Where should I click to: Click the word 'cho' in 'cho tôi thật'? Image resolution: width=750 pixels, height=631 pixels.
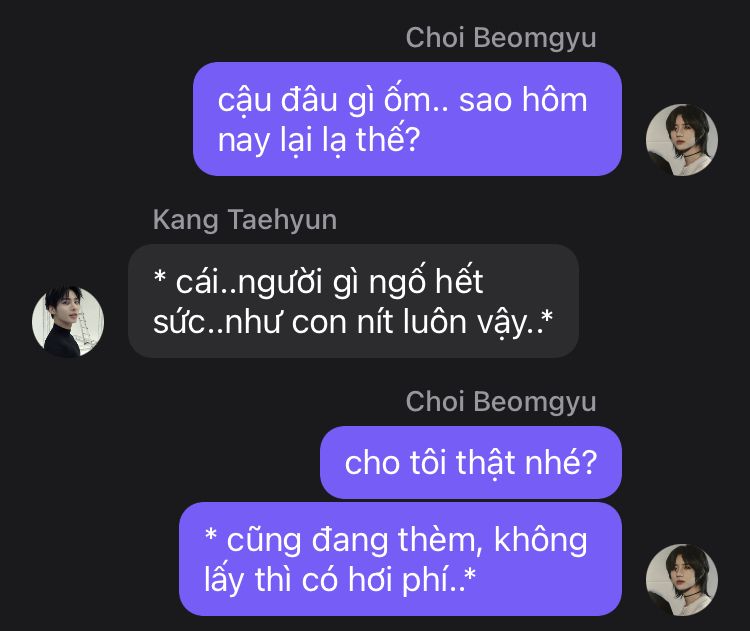372,463
